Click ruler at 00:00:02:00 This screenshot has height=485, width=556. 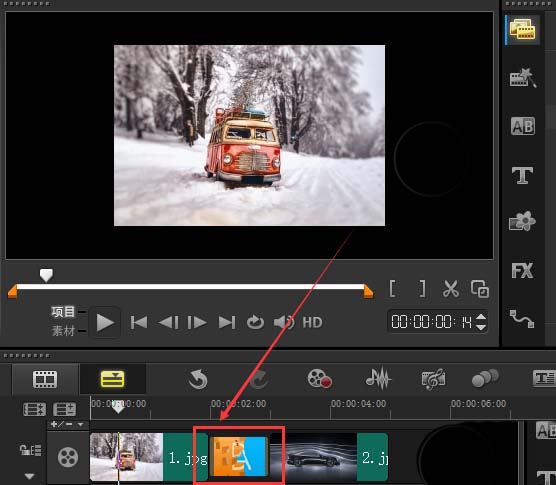[238, 404]
